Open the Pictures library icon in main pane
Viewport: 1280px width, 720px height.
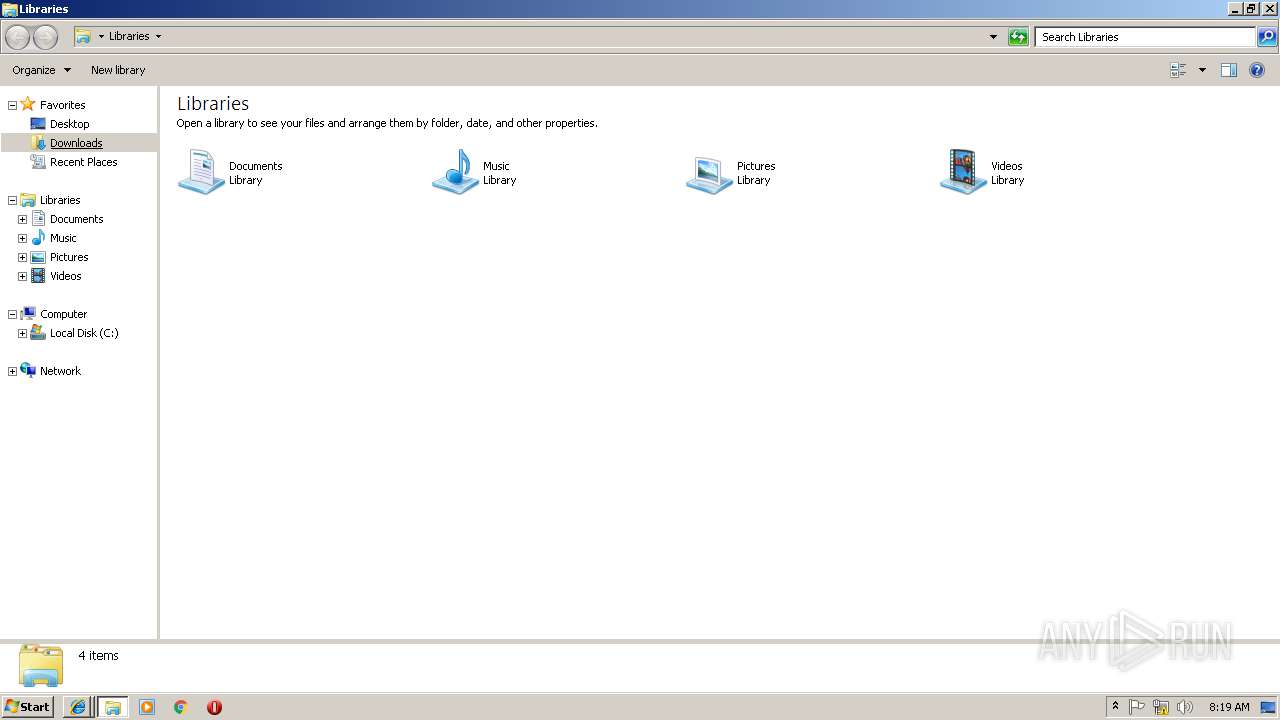coord(709,172)
